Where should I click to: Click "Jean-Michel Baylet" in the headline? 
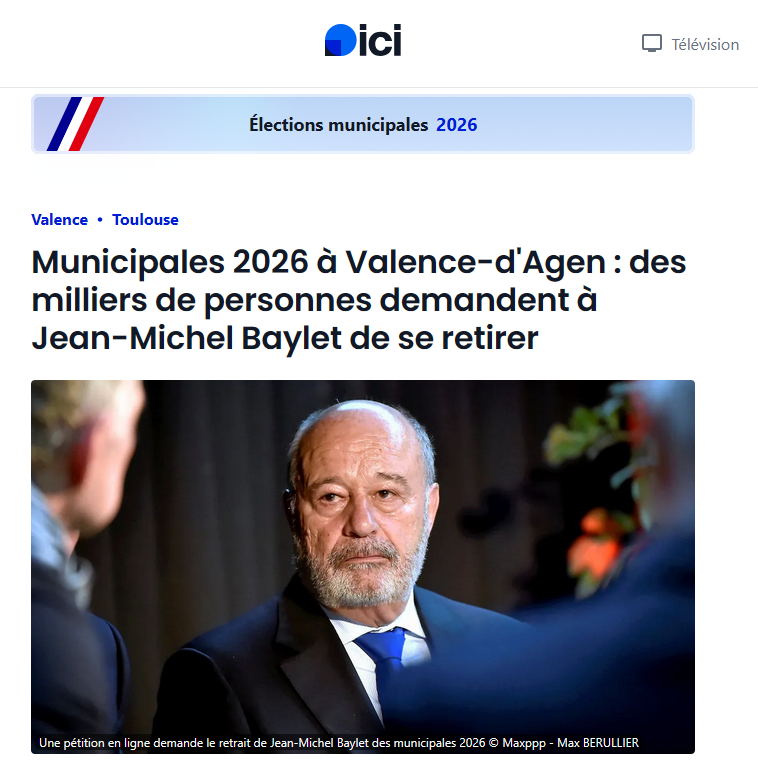pyautogui.click(x=167, y=338)
